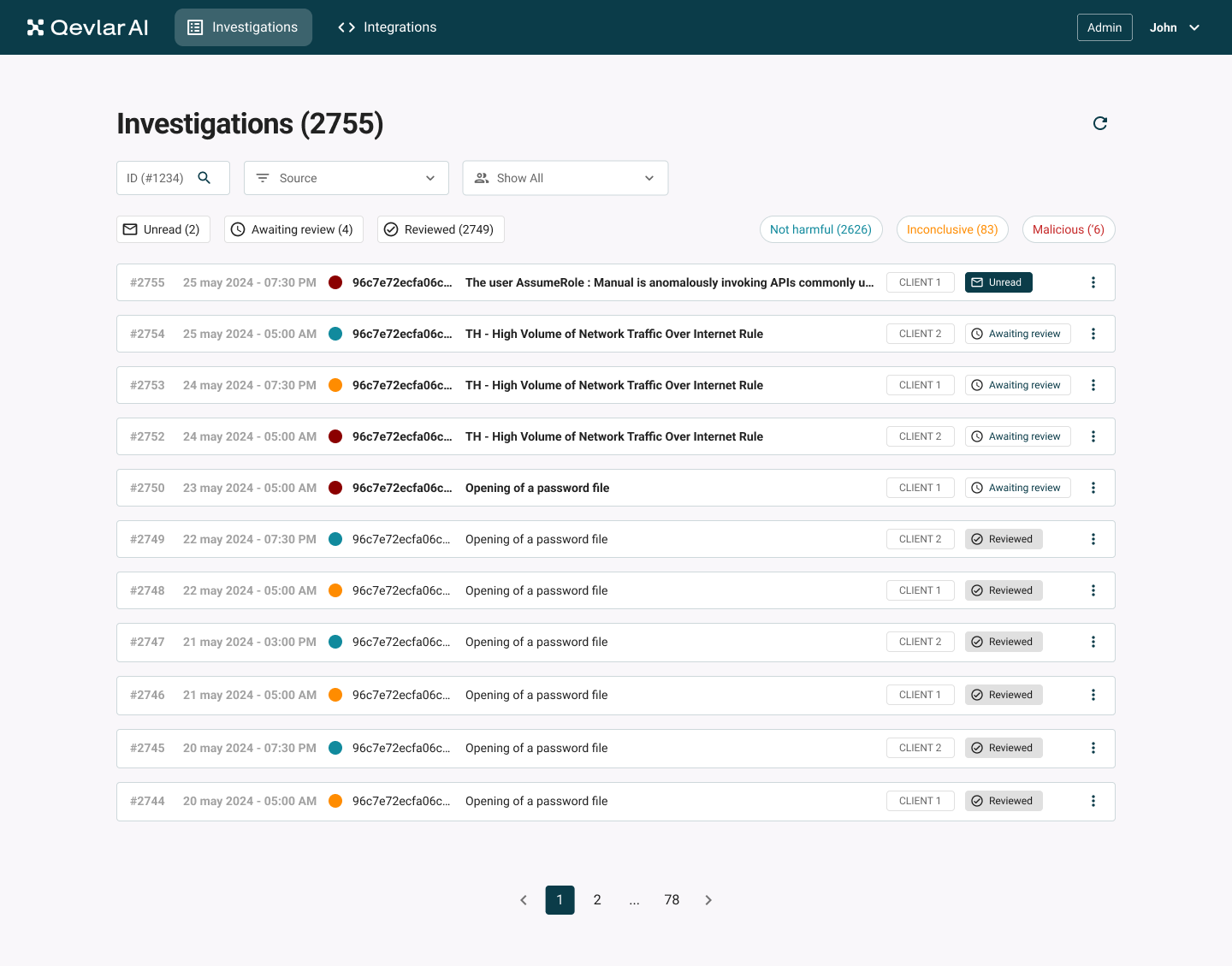This screenshot has height=966, width=1232.
Task: Toggle the Not harmful (2626) filter
Action: 820,229
